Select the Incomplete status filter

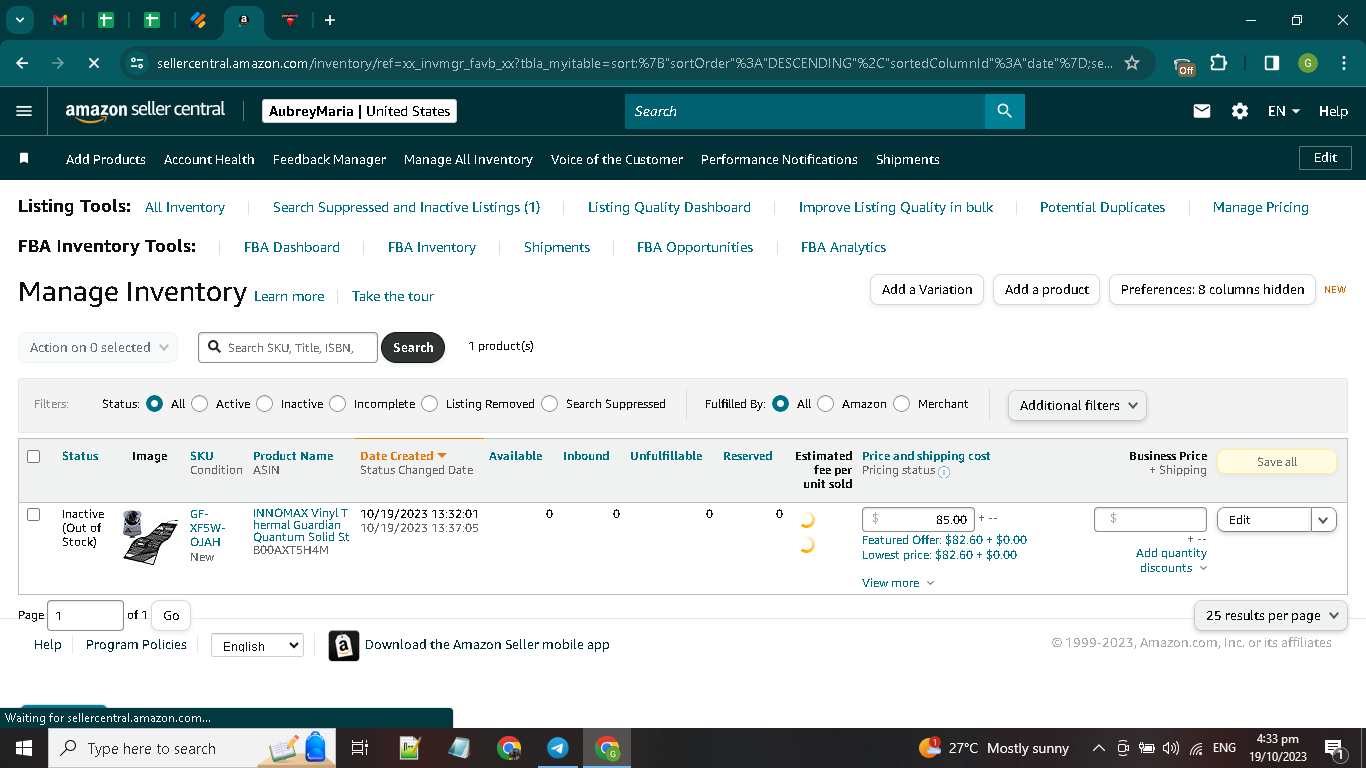pos(337,404)
